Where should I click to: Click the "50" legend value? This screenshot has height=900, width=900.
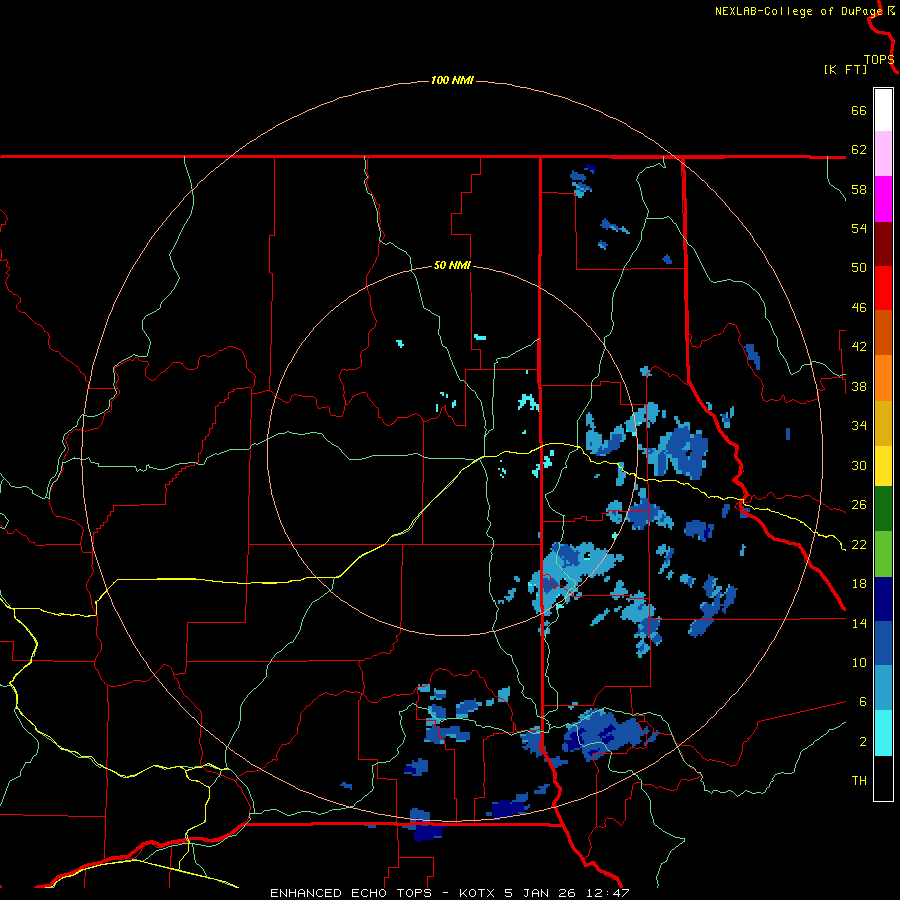(x=859, y=268)
